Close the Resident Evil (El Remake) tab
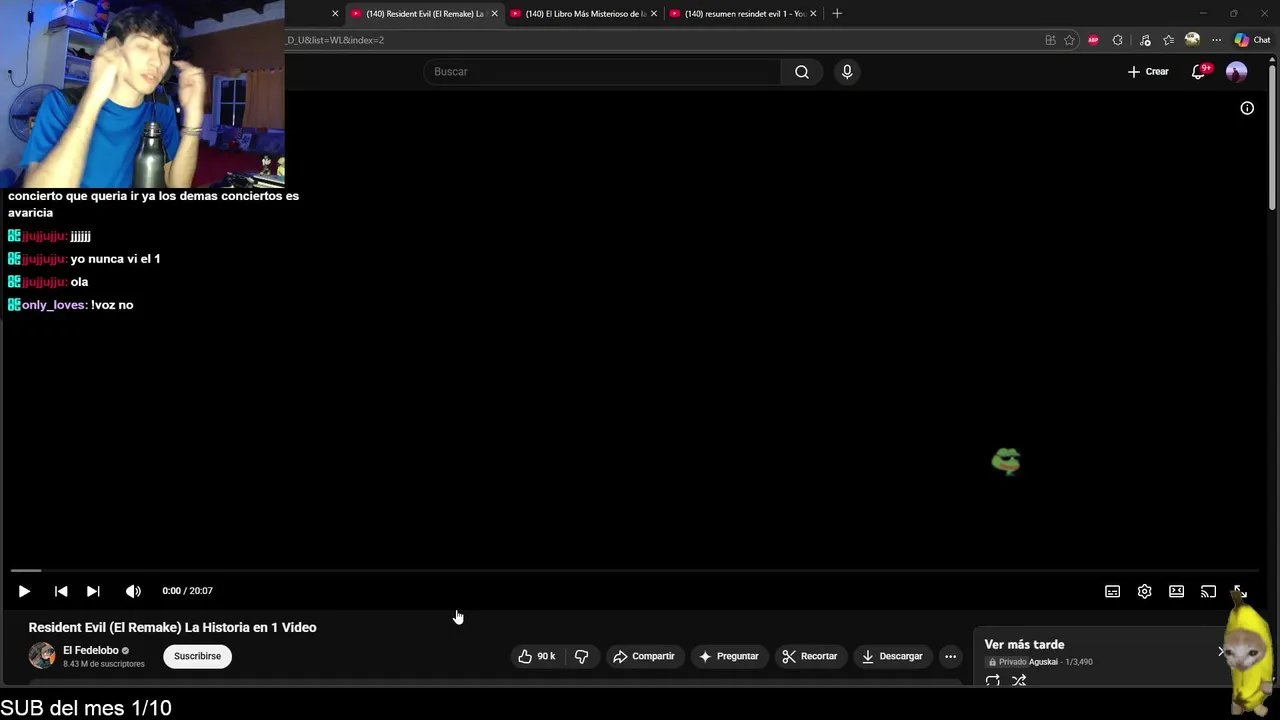The height and width of the screenshot is (720, 1280). [x=494, y=14]
